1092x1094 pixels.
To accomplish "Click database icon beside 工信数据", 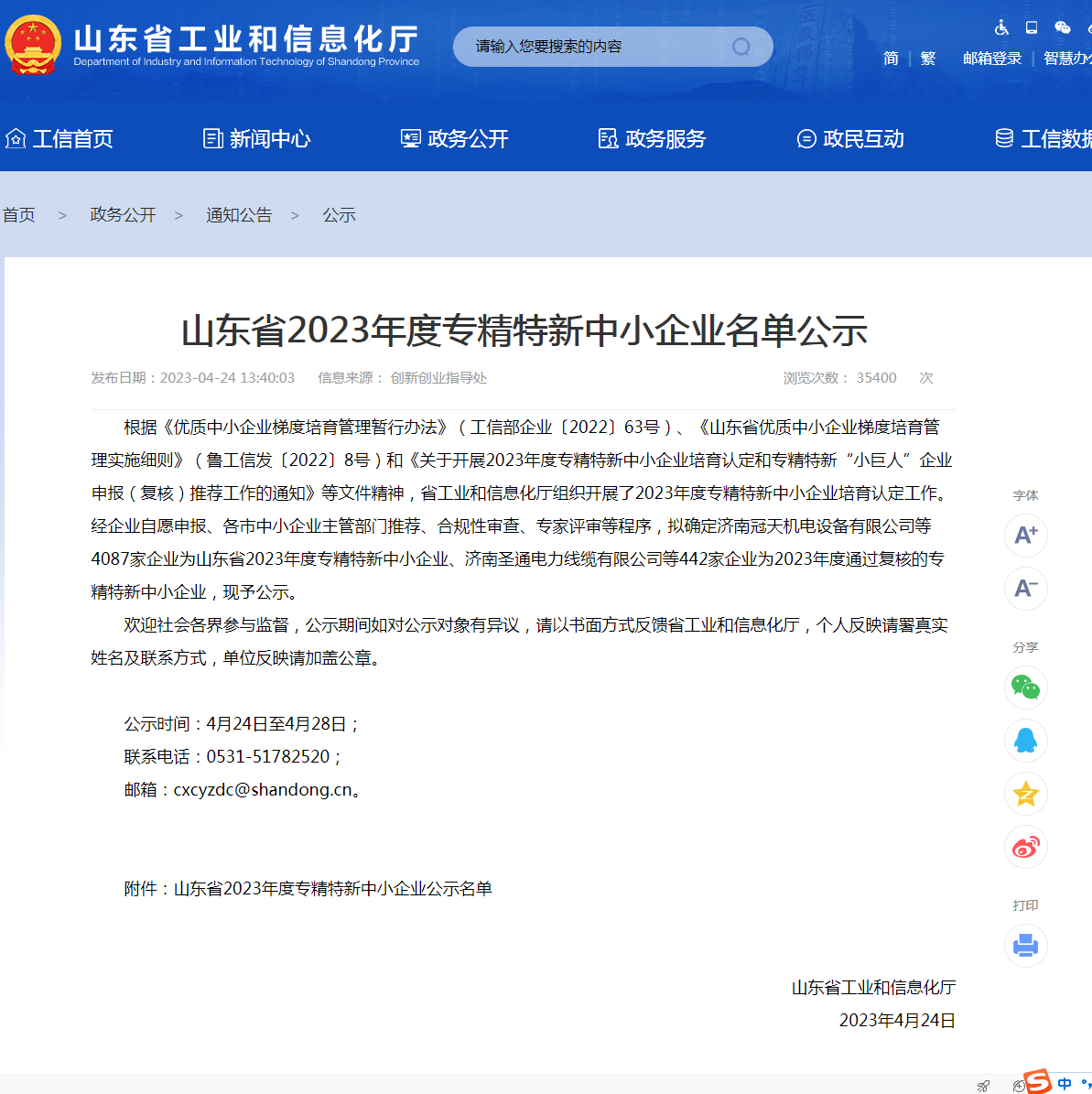I will (x=1004, y=138).
